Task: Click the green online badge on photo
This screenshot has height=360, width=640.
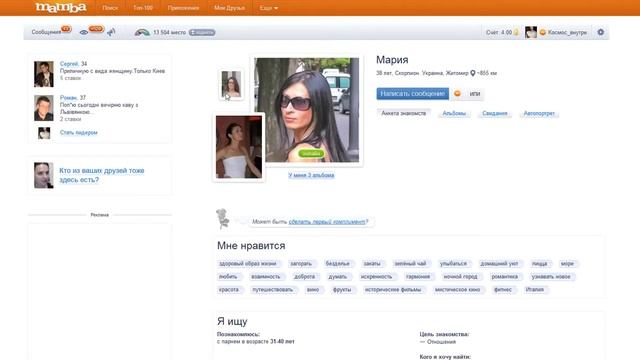Action: coord(311,153)
